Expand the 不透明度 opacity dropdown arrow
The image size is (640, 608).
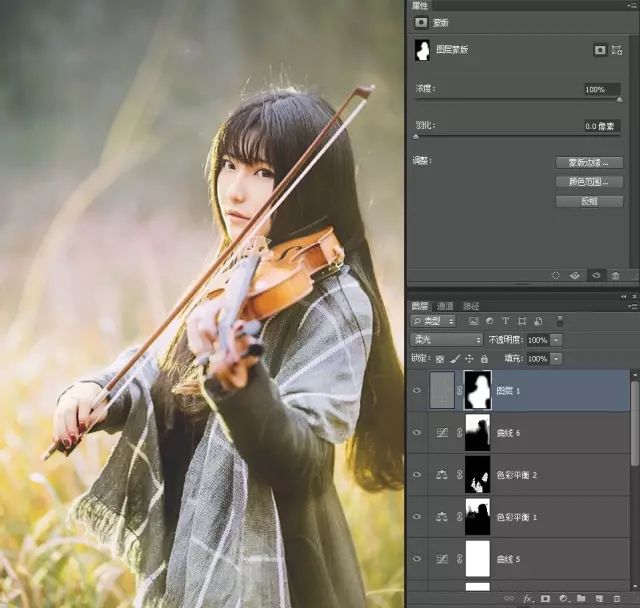click(x=556, y=340)
